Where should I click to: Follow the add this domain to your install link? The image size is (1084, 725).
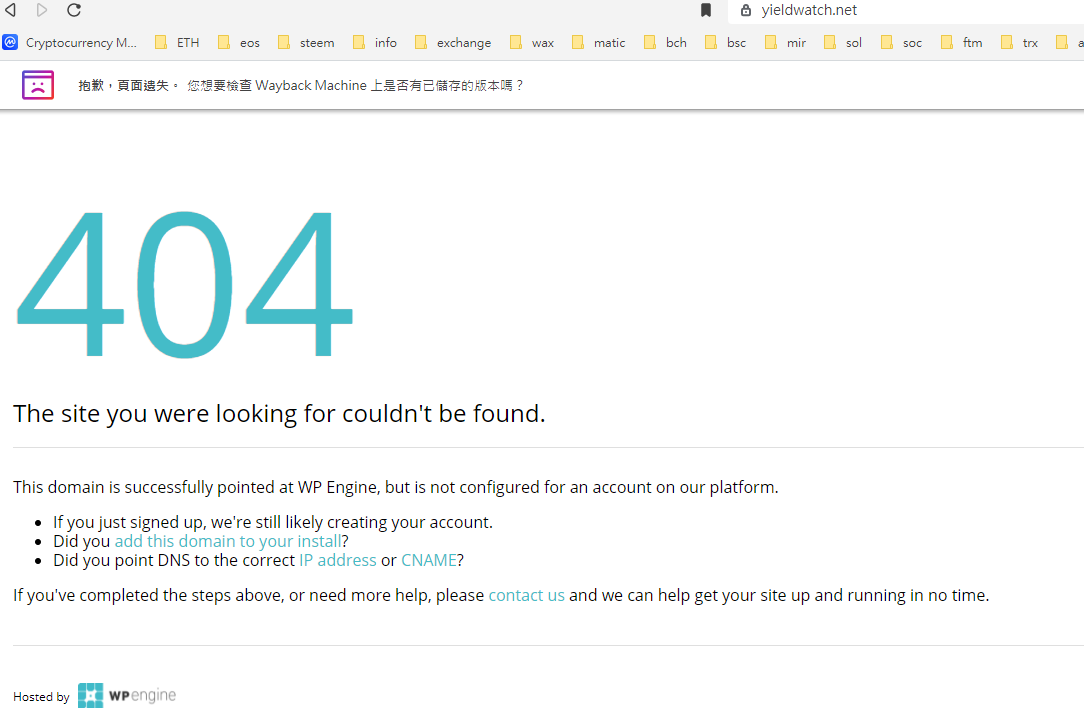point(228,540)
